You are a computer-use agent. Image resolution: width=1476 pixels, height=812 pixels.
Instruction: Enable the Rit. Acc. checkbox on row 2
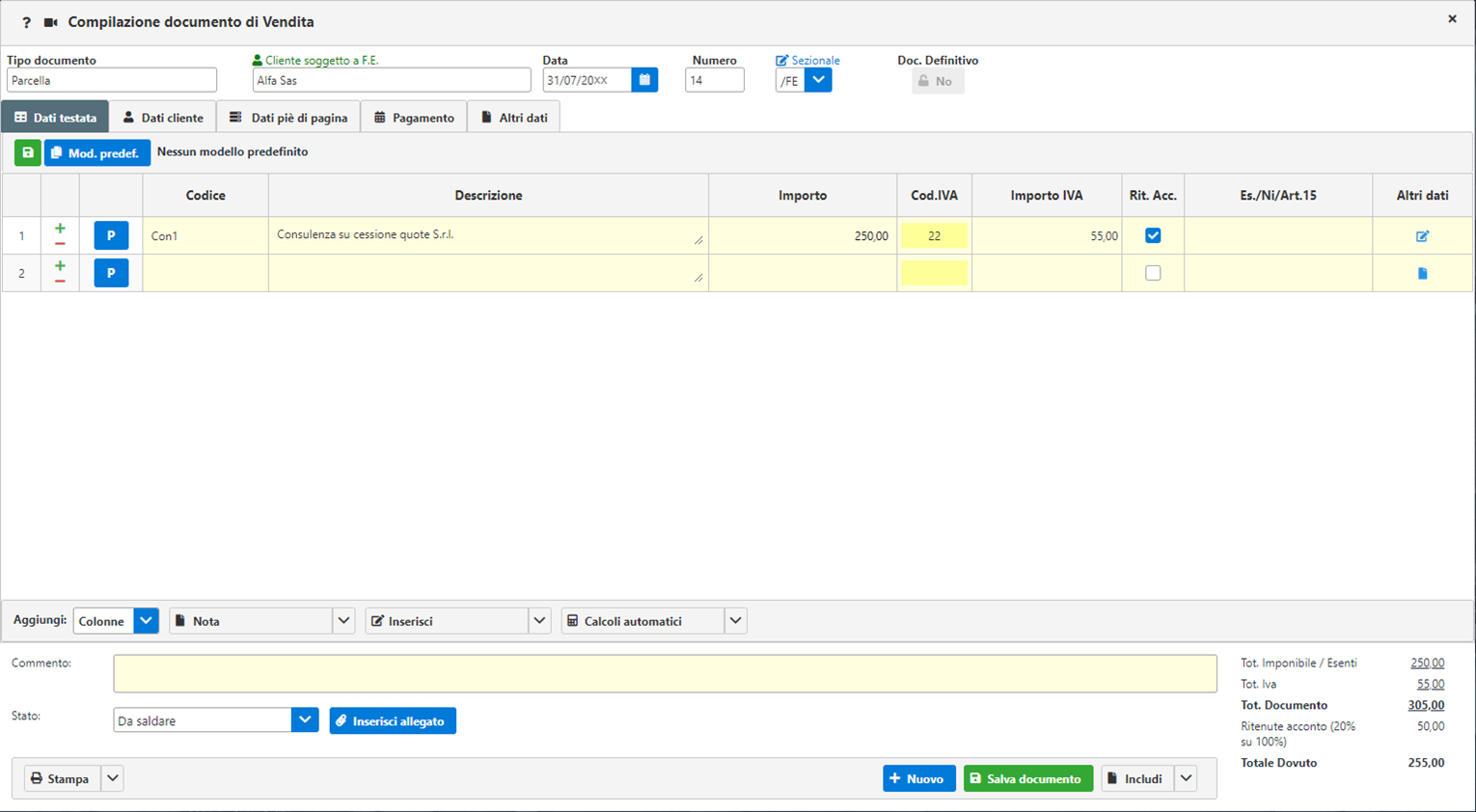(1153, 273)
